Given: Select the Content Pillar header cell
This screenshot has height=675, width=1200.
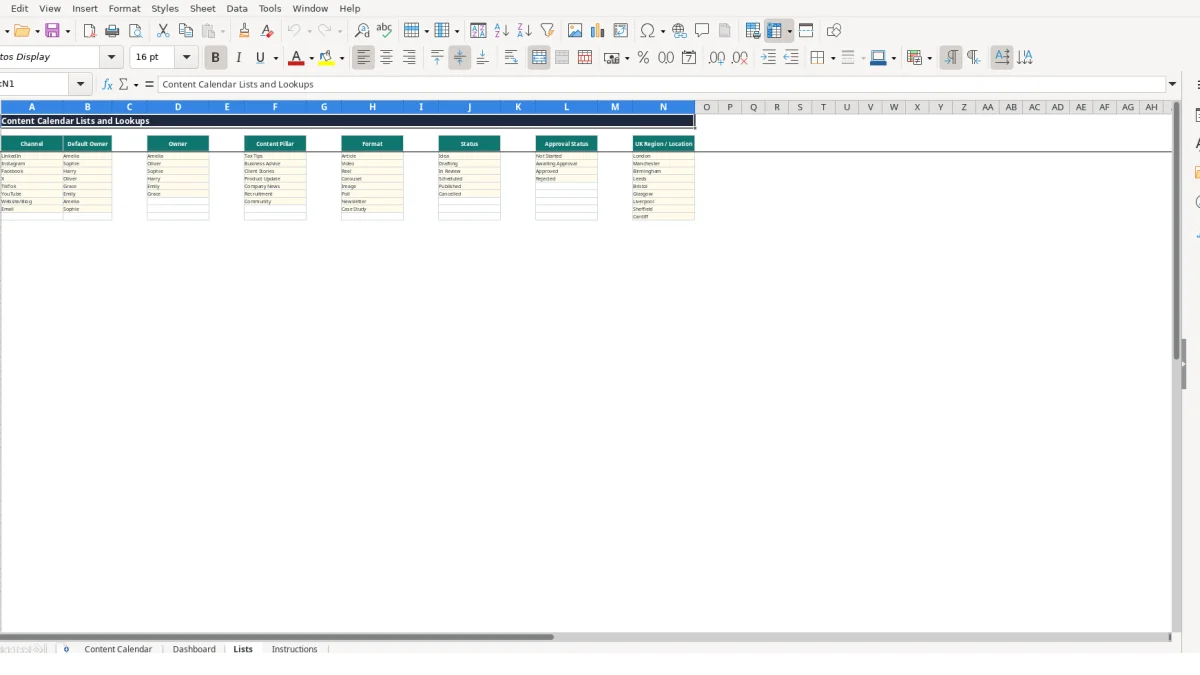Looking at the screenshot, I should click(x=275, y=143).
